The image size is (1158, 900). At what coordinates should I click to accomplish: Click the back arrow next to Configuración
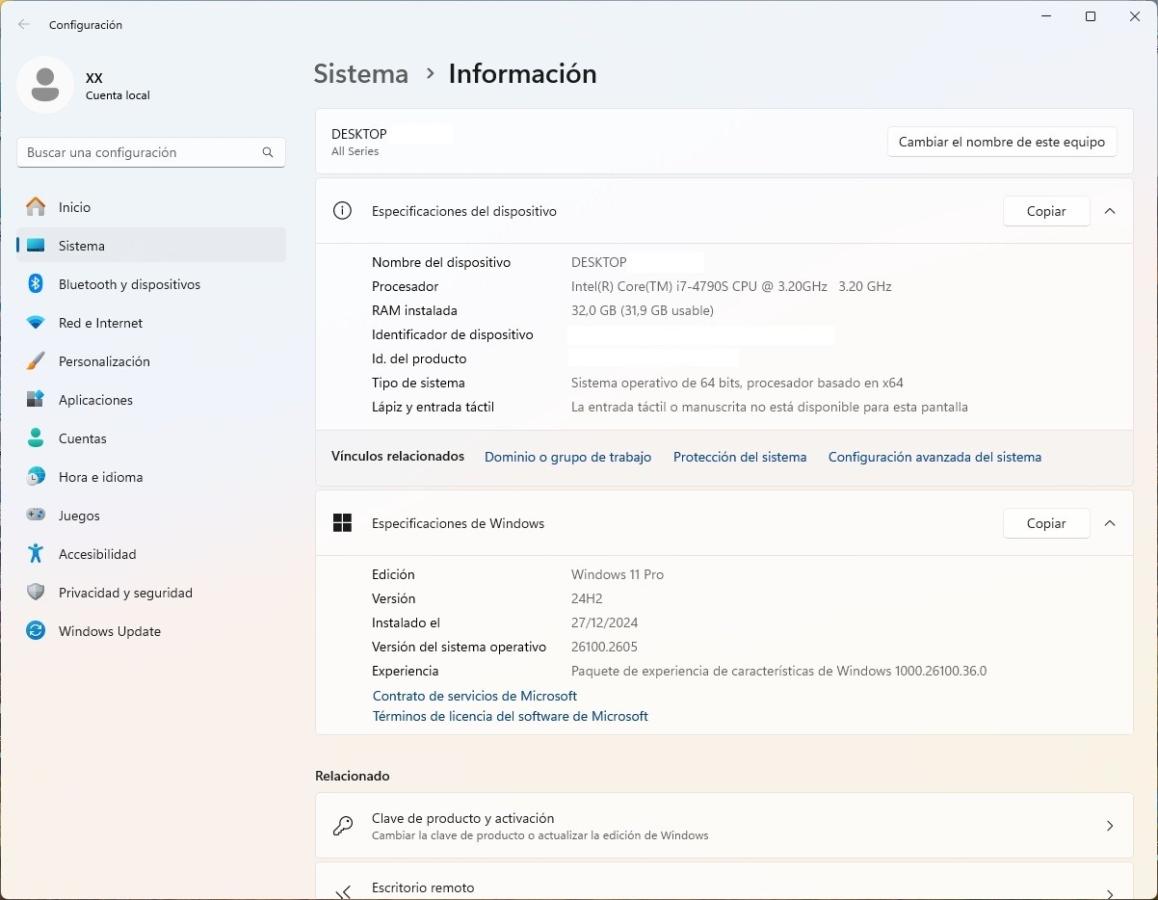click(x=24, y=25)
